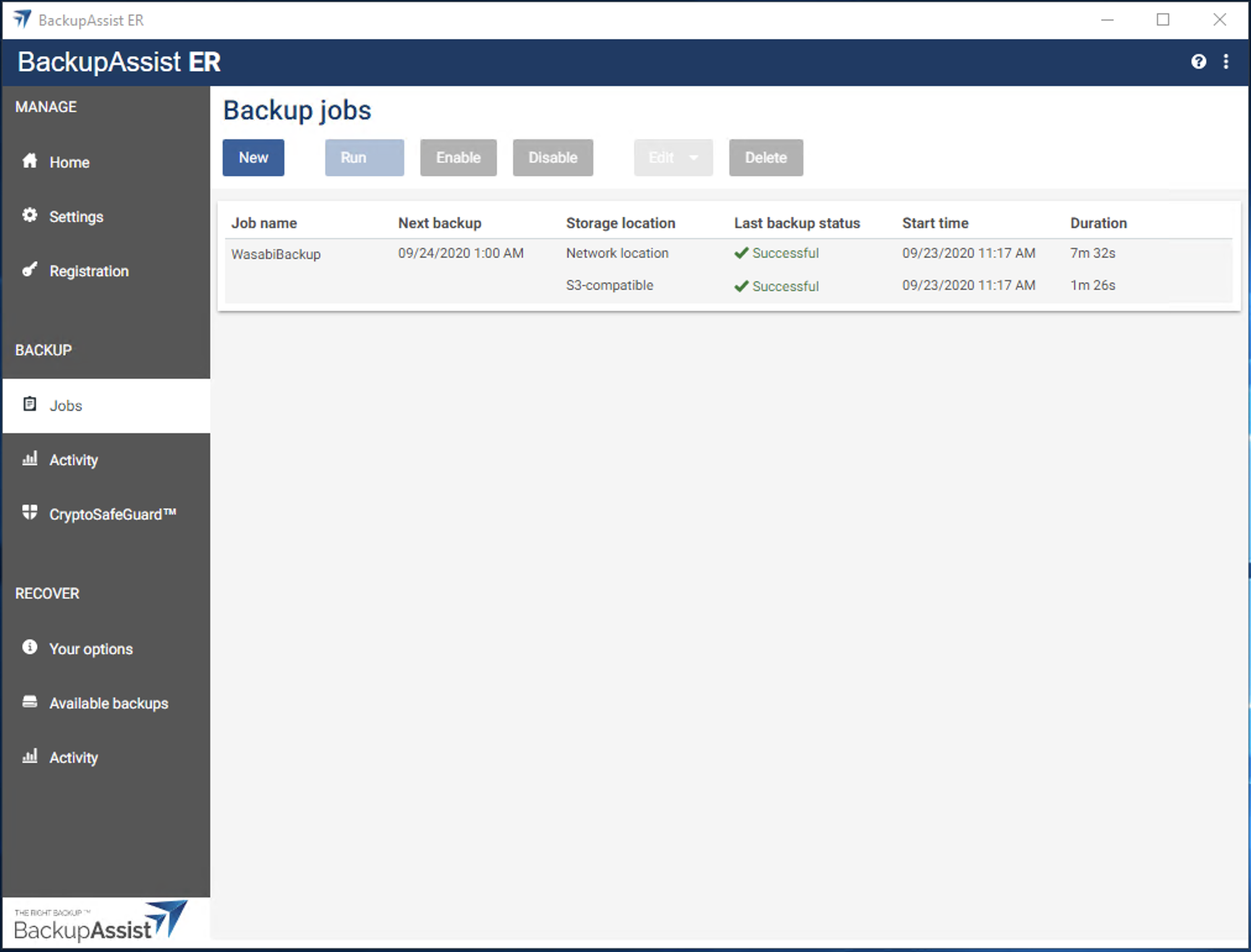Click the Home house icon

point(30,161)
